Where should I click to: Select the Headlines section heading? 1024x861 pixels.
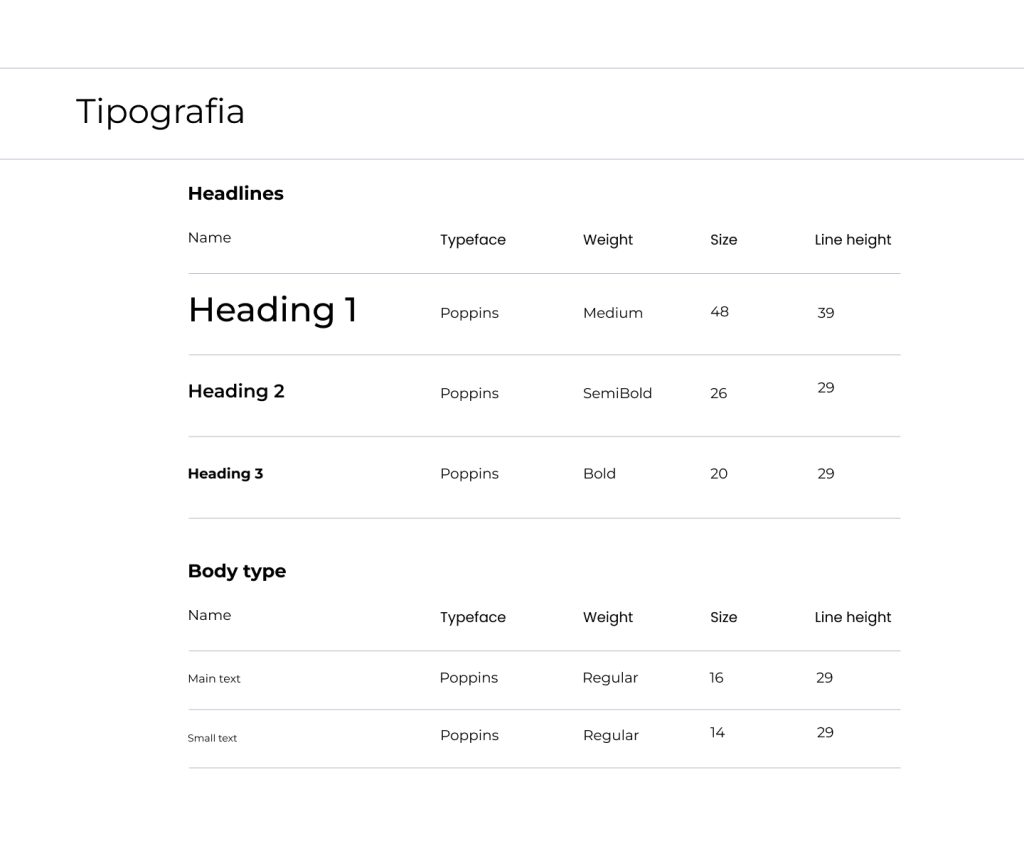tap(236, 194)
